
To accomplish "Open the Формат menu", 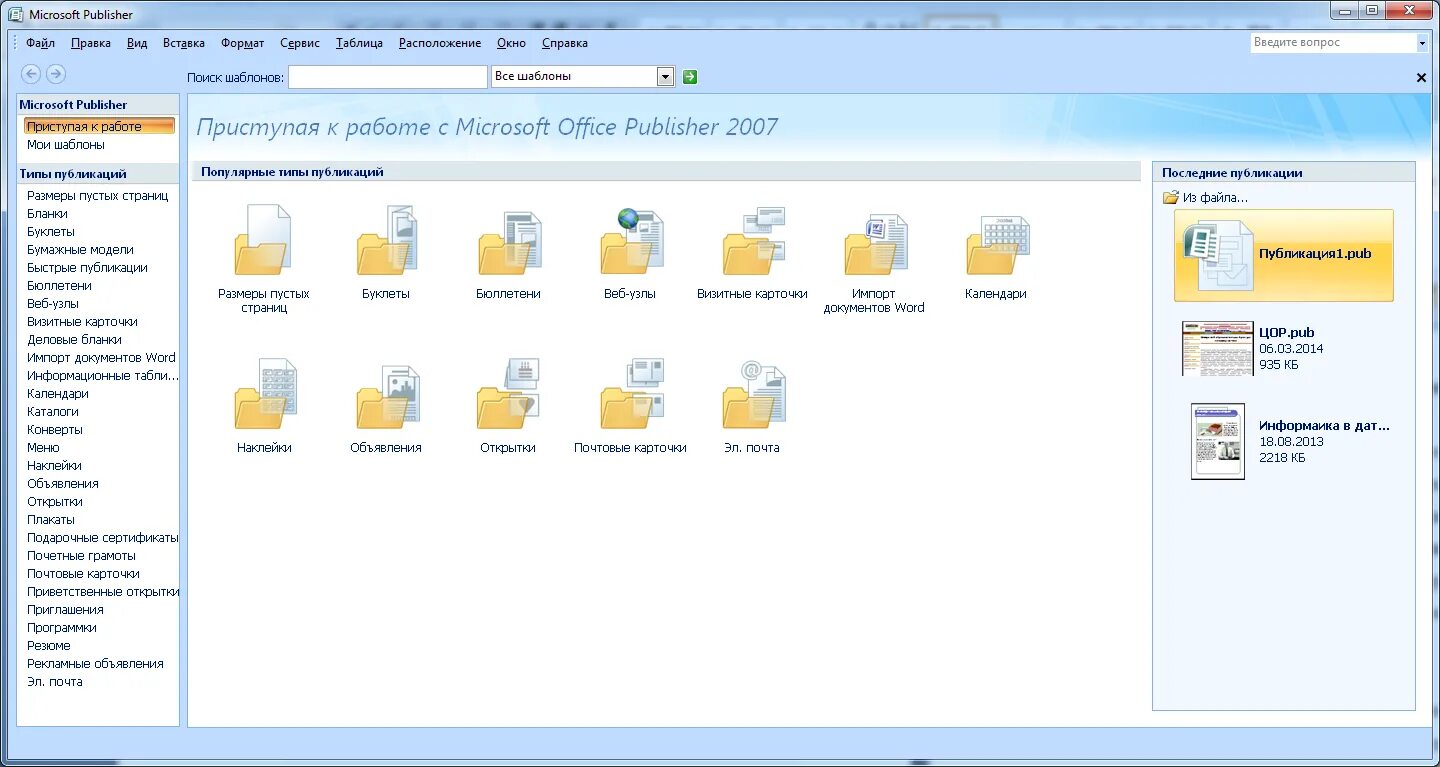I will [243, 43].
